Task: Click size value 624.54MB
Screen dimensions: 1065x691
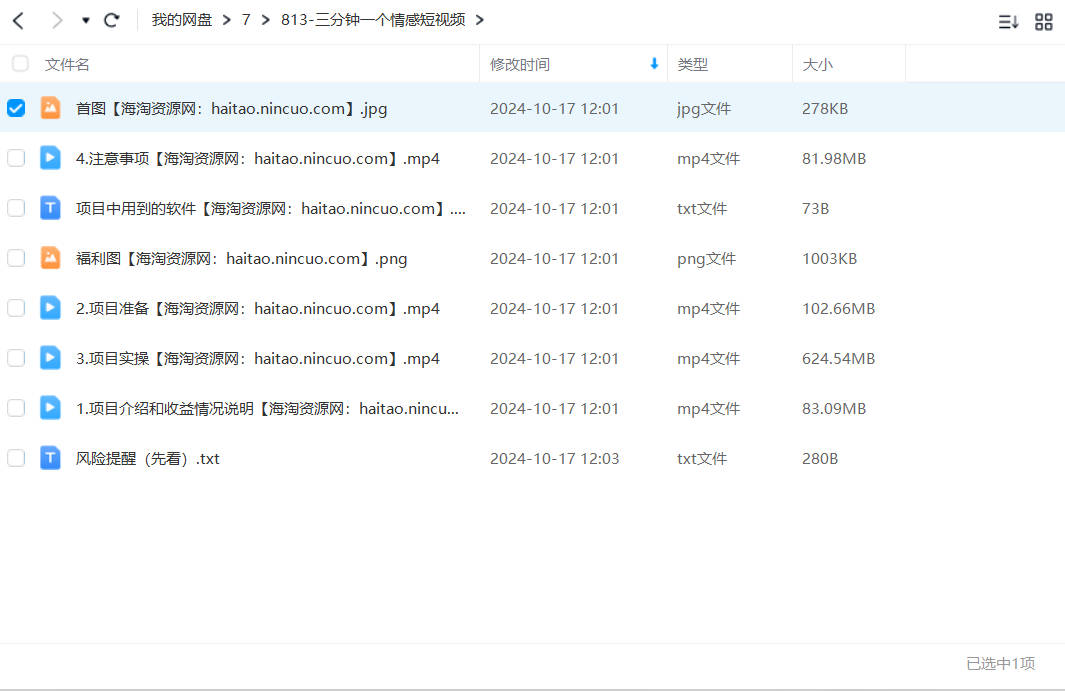Action: (x=838, y=359)
